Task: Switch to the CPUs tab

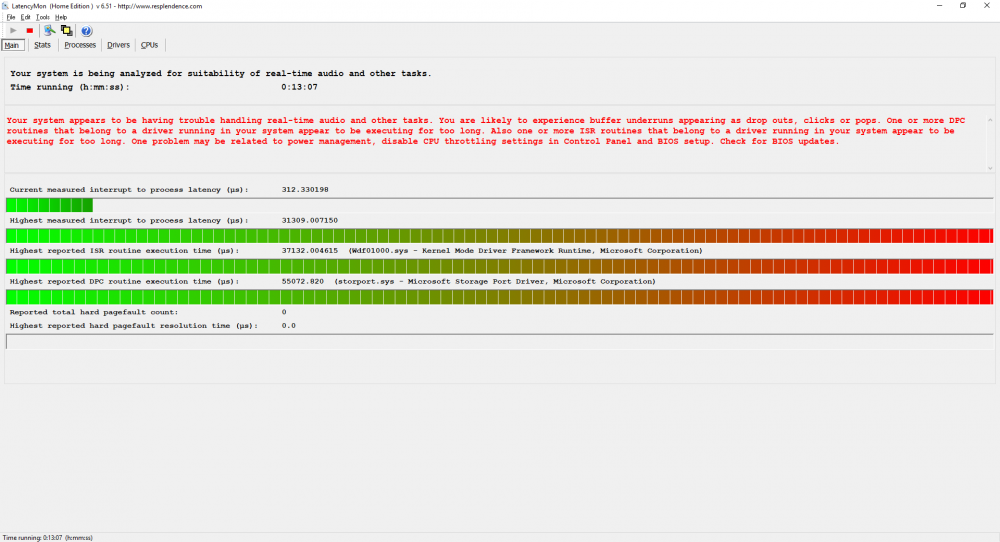Action: coord(149,45)
